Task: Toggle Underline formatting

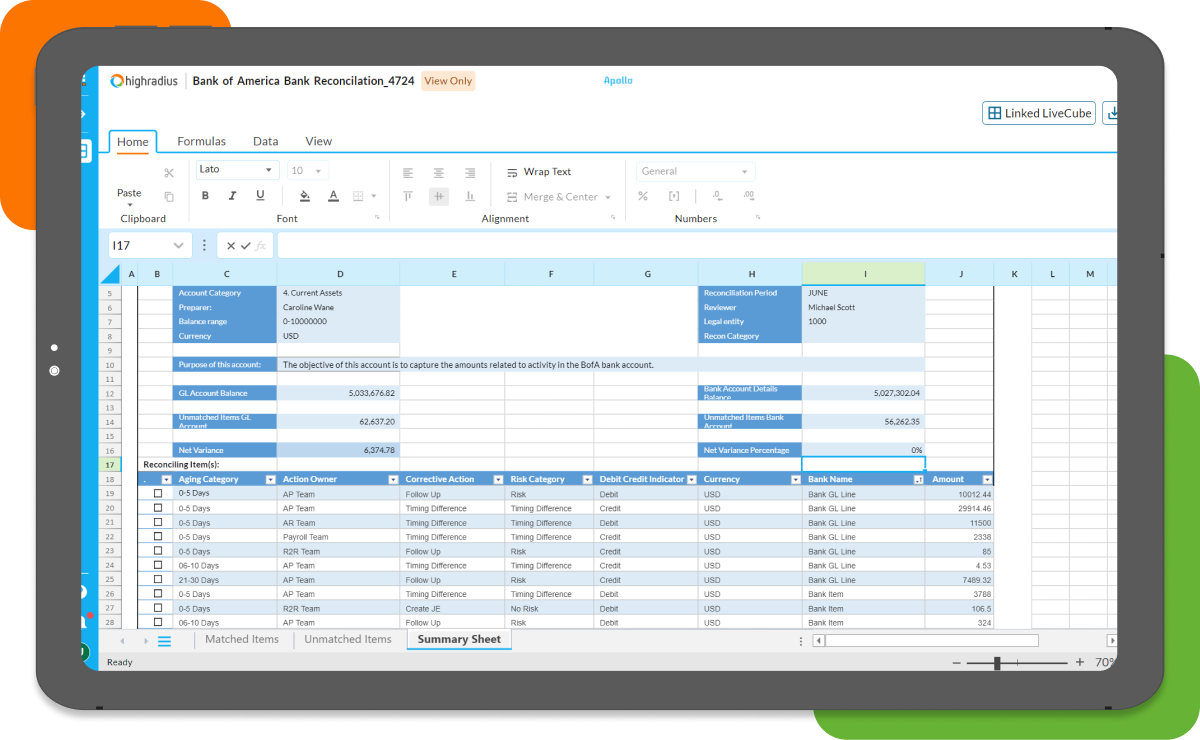Action: point(260,196)
